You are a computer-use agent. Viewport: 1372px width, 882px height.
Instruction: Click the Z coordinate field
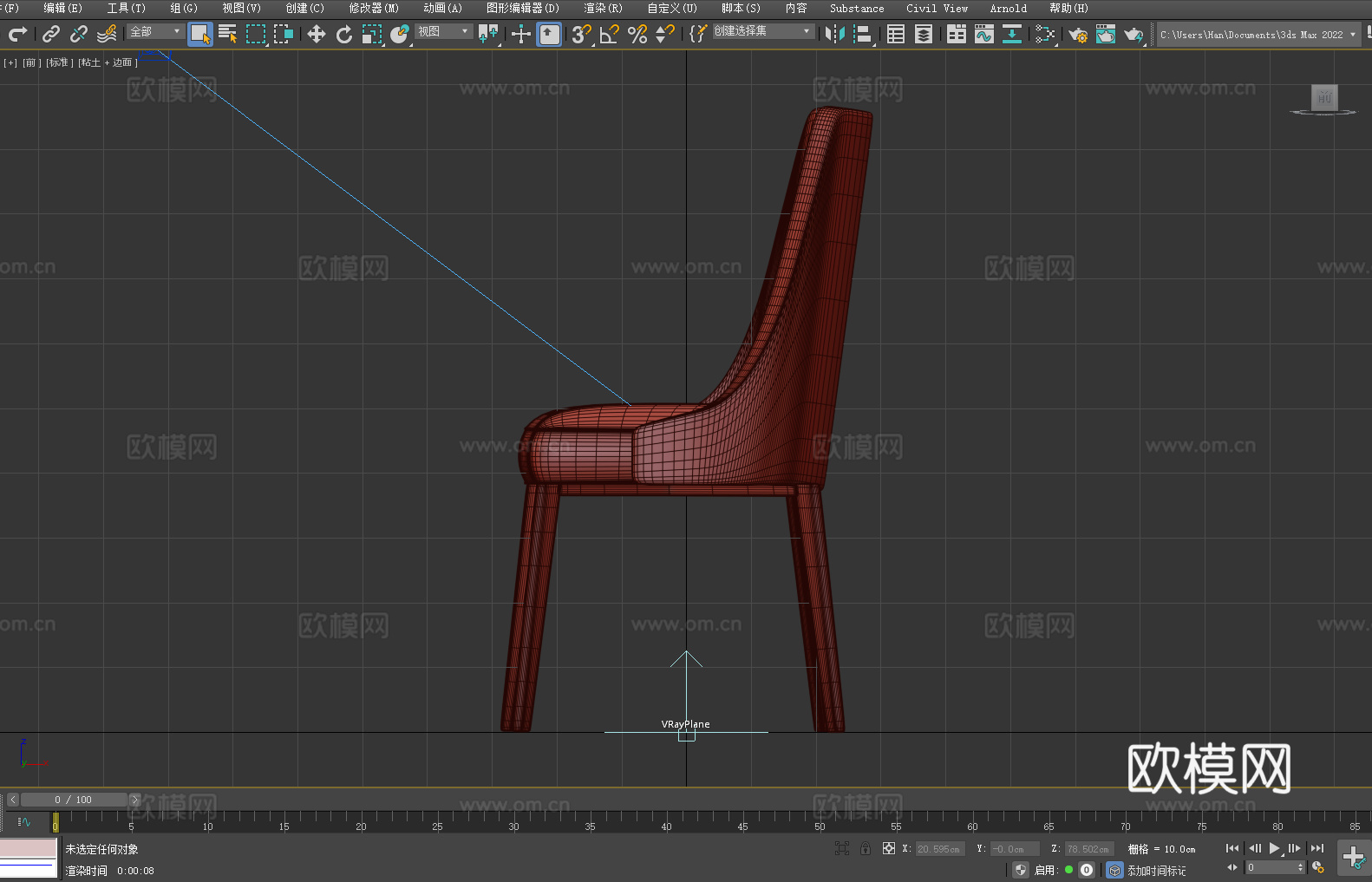tap(1088, 849)
